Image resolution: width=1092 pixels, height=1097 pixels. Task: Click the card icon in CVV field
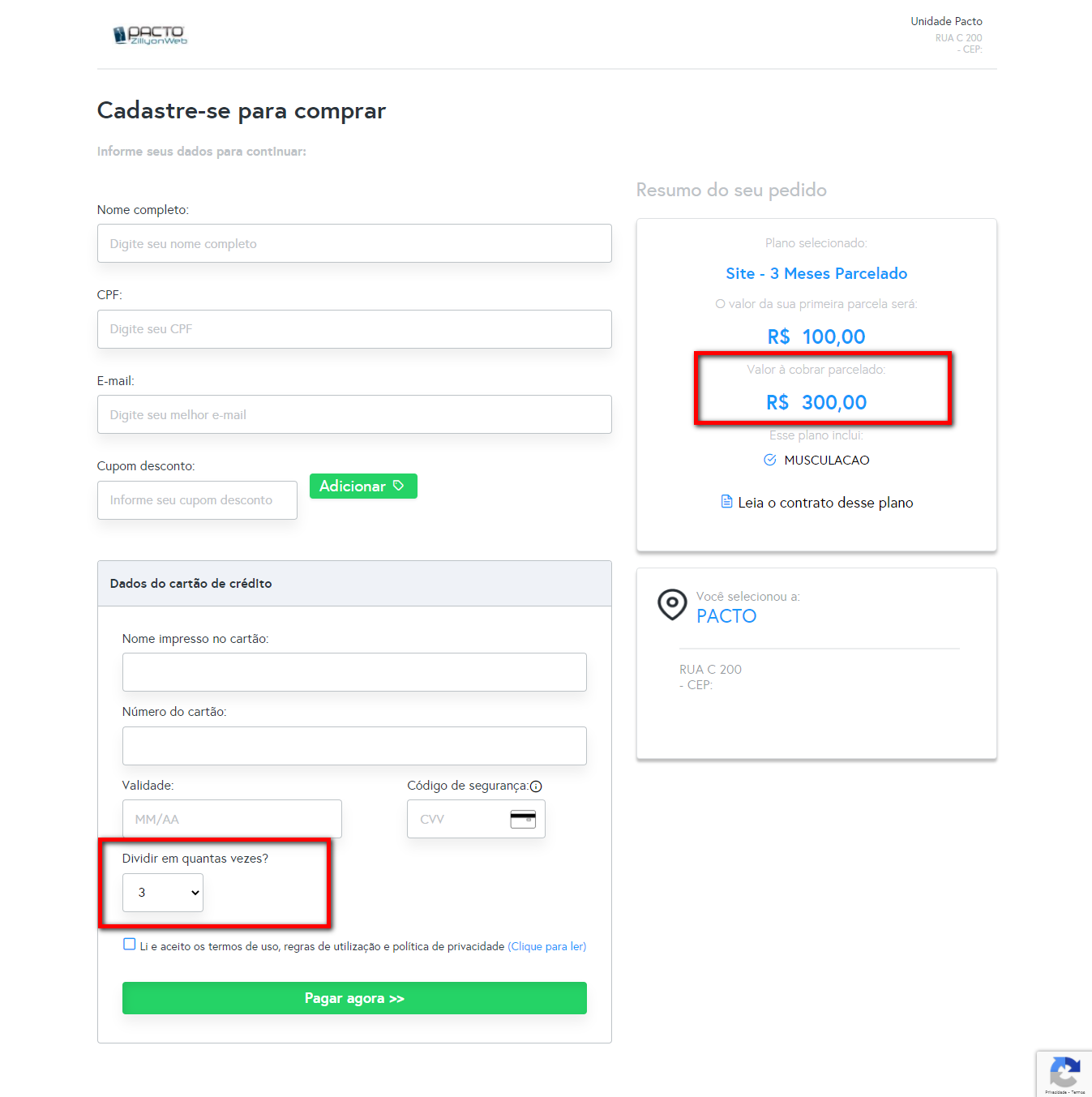[523, 819]
